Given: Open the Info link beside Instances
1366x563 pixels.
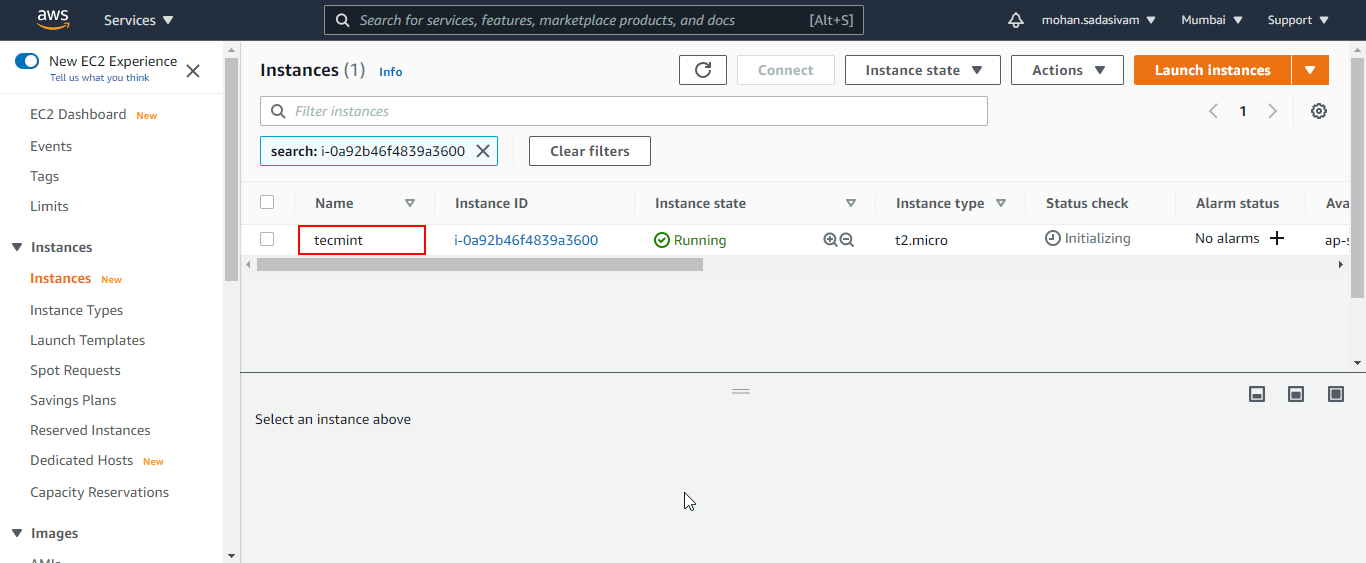Looking at the screenshot, I should (x=390, y=72).
